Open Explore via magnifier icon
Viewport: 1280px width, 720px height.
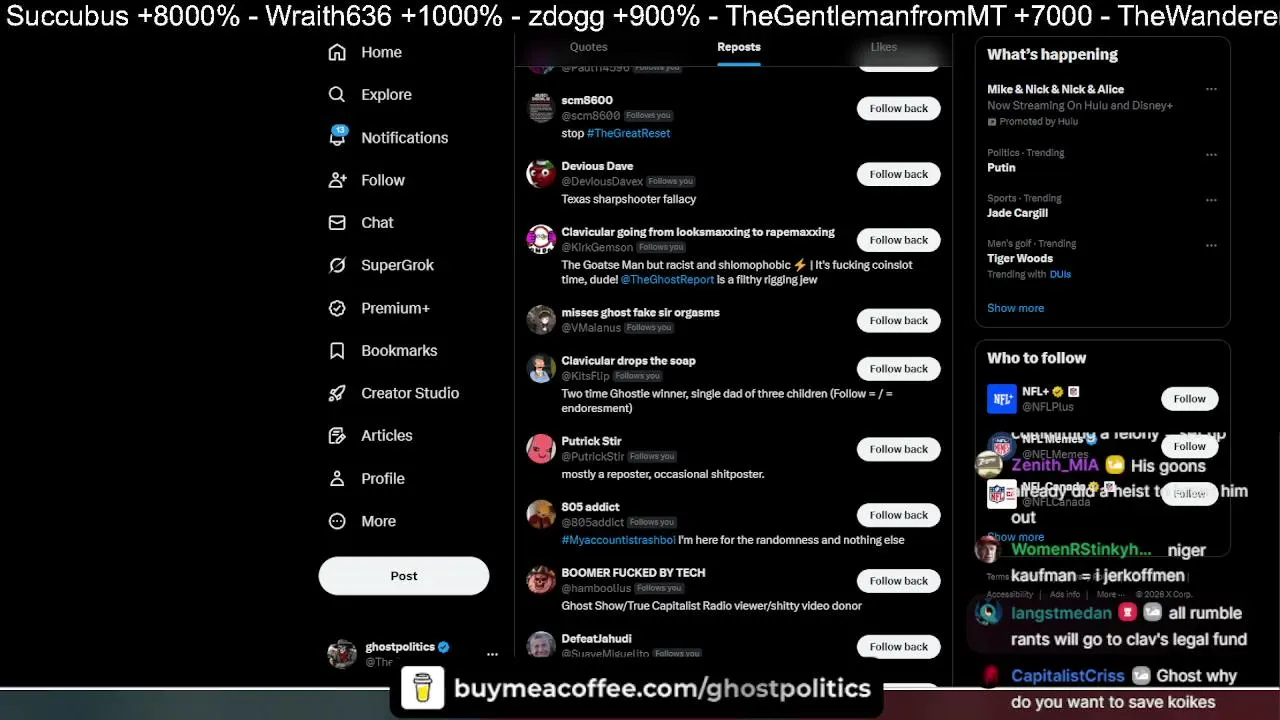click(x=337, y=94)
